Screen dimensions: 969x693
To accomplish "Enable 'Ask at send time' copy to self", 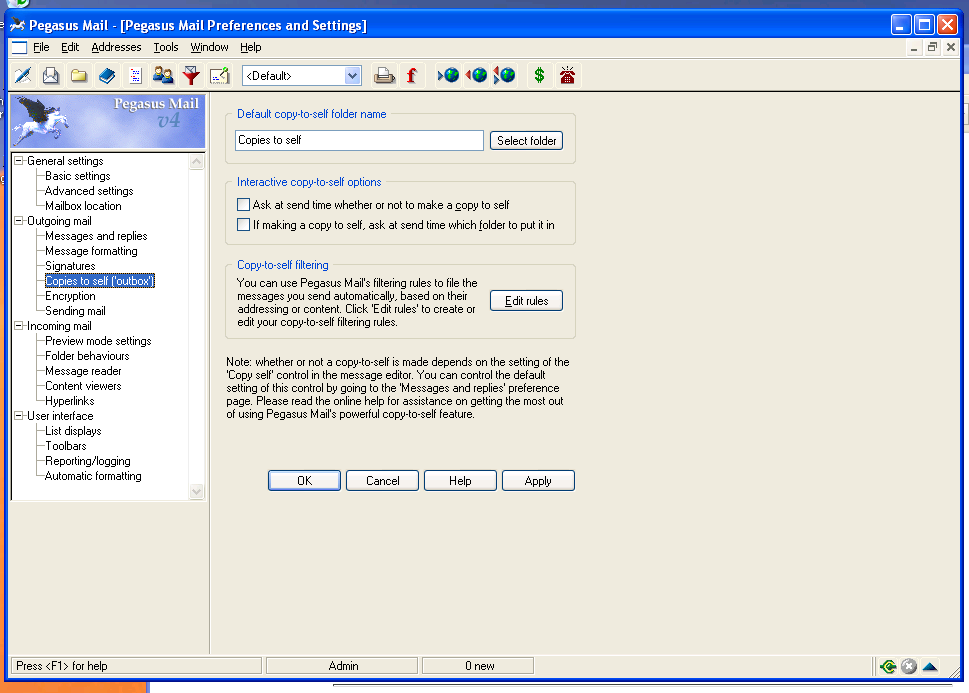I will [243, 205].
